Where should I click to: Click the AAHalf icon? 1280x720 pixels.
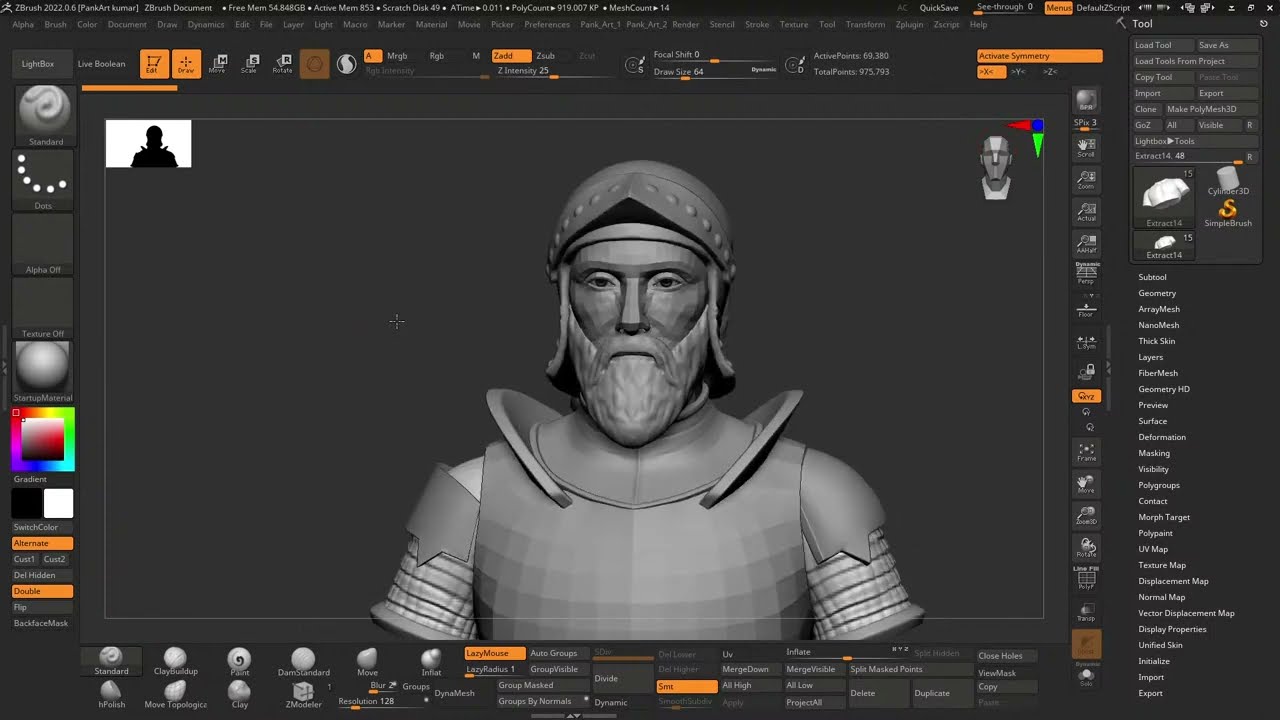[x=1086, y=244]
